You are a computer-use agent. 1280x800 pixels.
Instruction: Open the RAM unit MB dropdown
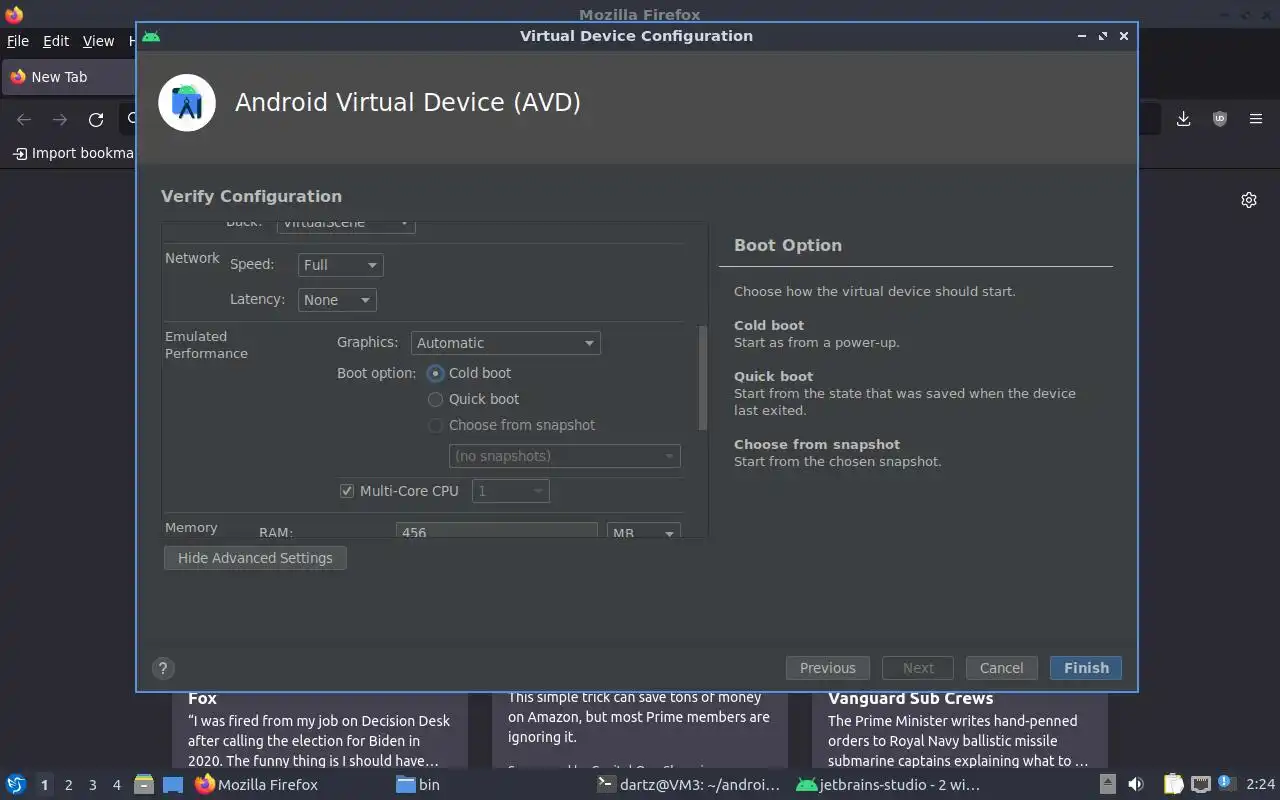pyautogui.click(x=643, y=531)
